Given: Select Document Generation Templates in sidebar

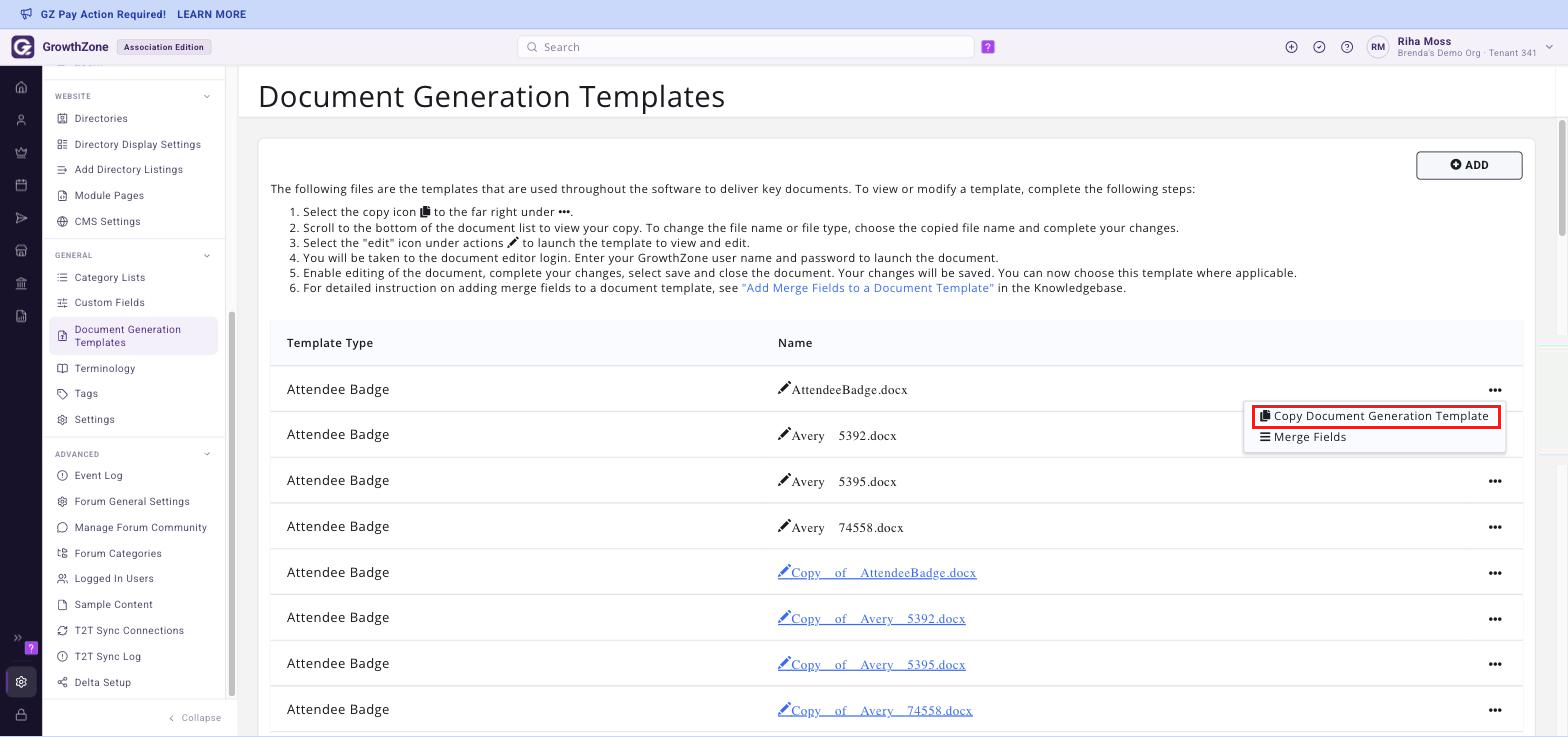Looking at the screenshot, I should (133, 336).
